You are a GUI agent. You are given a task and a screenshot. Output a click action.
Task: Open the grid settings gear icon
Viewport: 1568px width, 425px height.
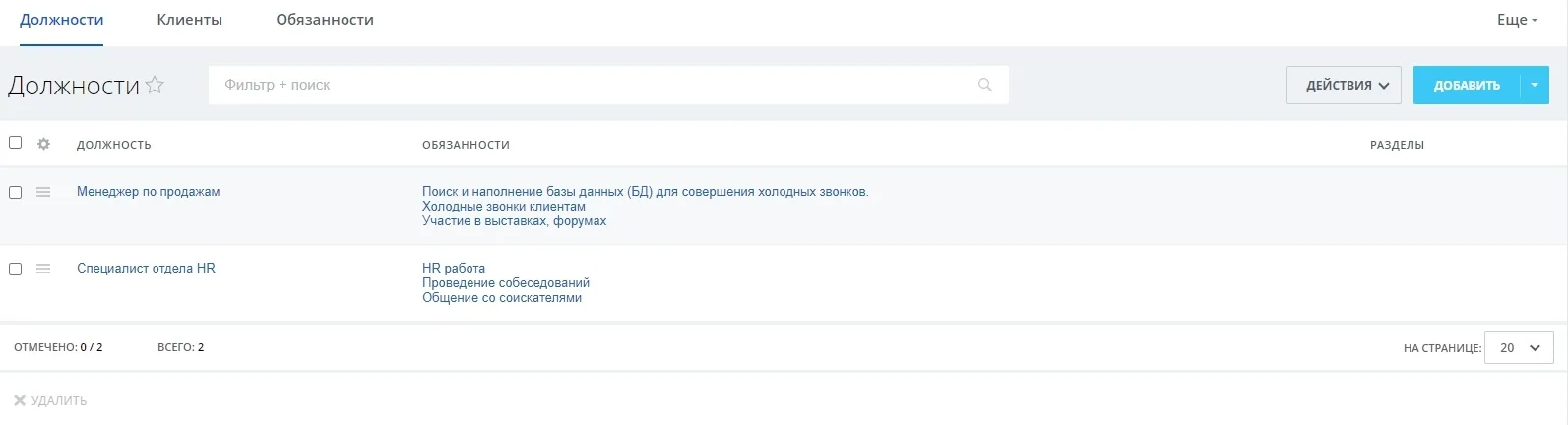43,144
